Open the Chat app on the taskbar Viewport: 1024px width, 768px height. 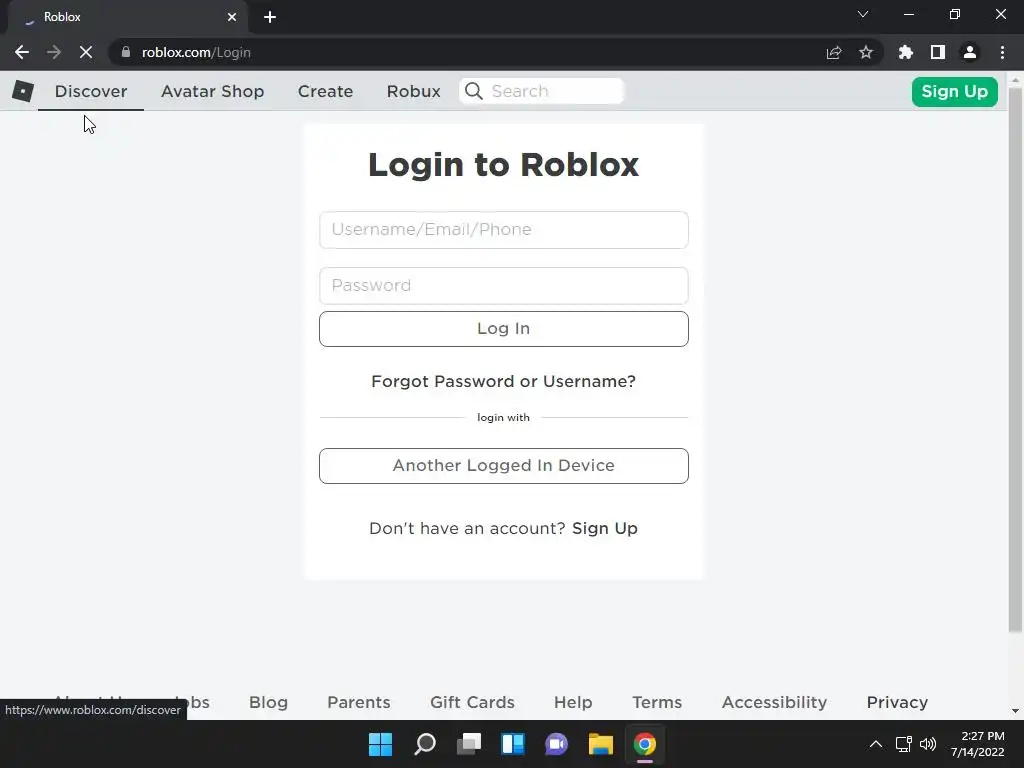[x=556, y=744]
